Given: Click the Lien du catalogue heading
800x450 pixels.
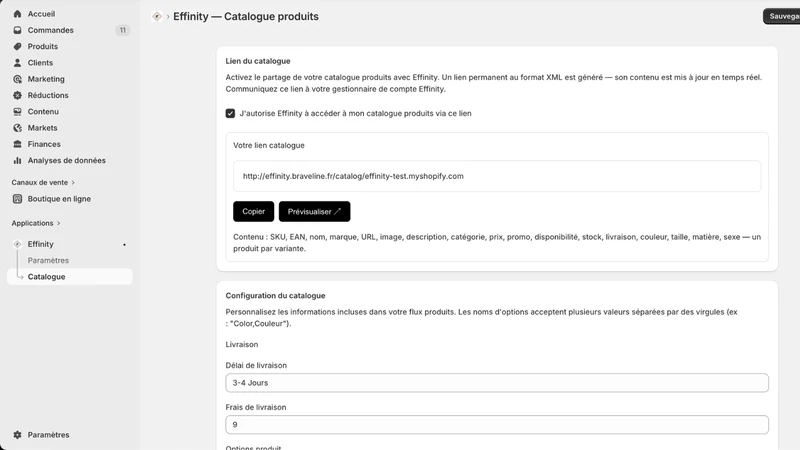Looking at the screenshot, I should tap(258, 61).
